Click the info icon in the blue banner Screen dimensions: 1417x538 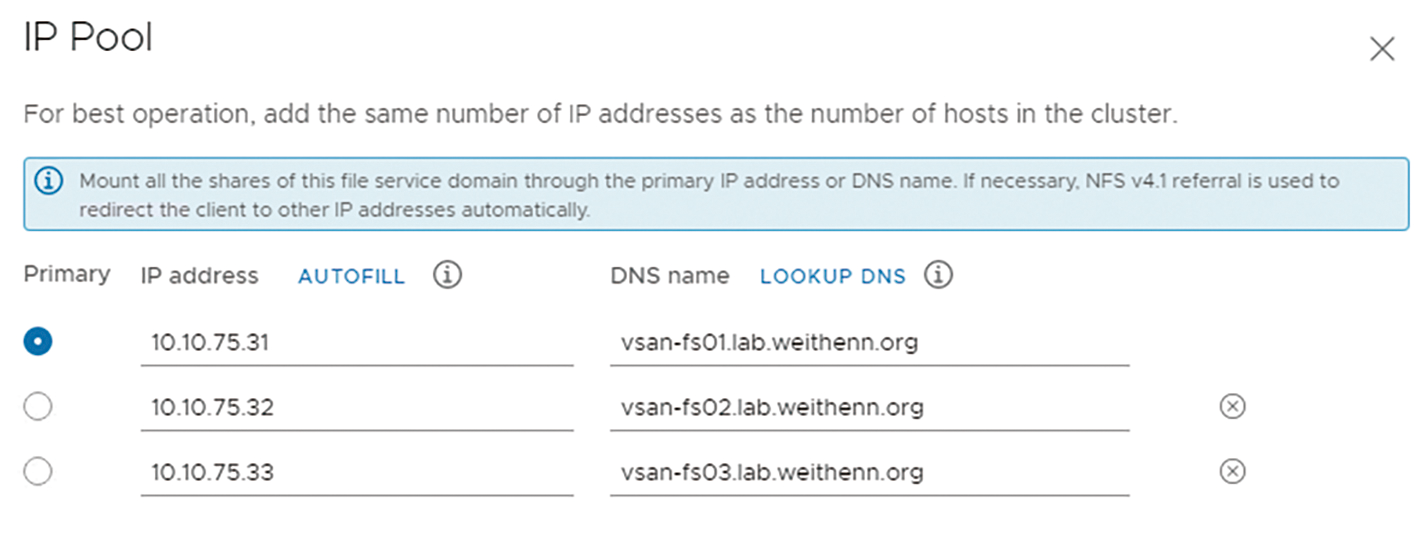48,182
